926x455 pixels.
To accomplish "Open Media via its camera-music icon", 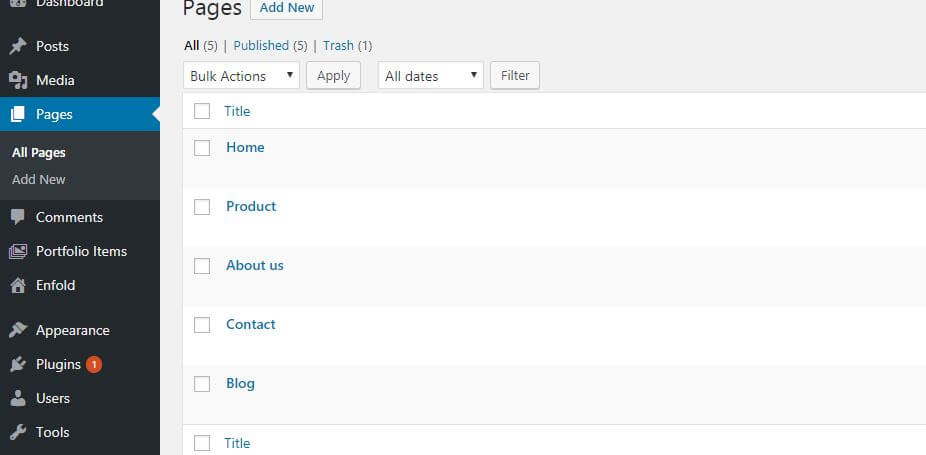I will (x=18, y=80).
